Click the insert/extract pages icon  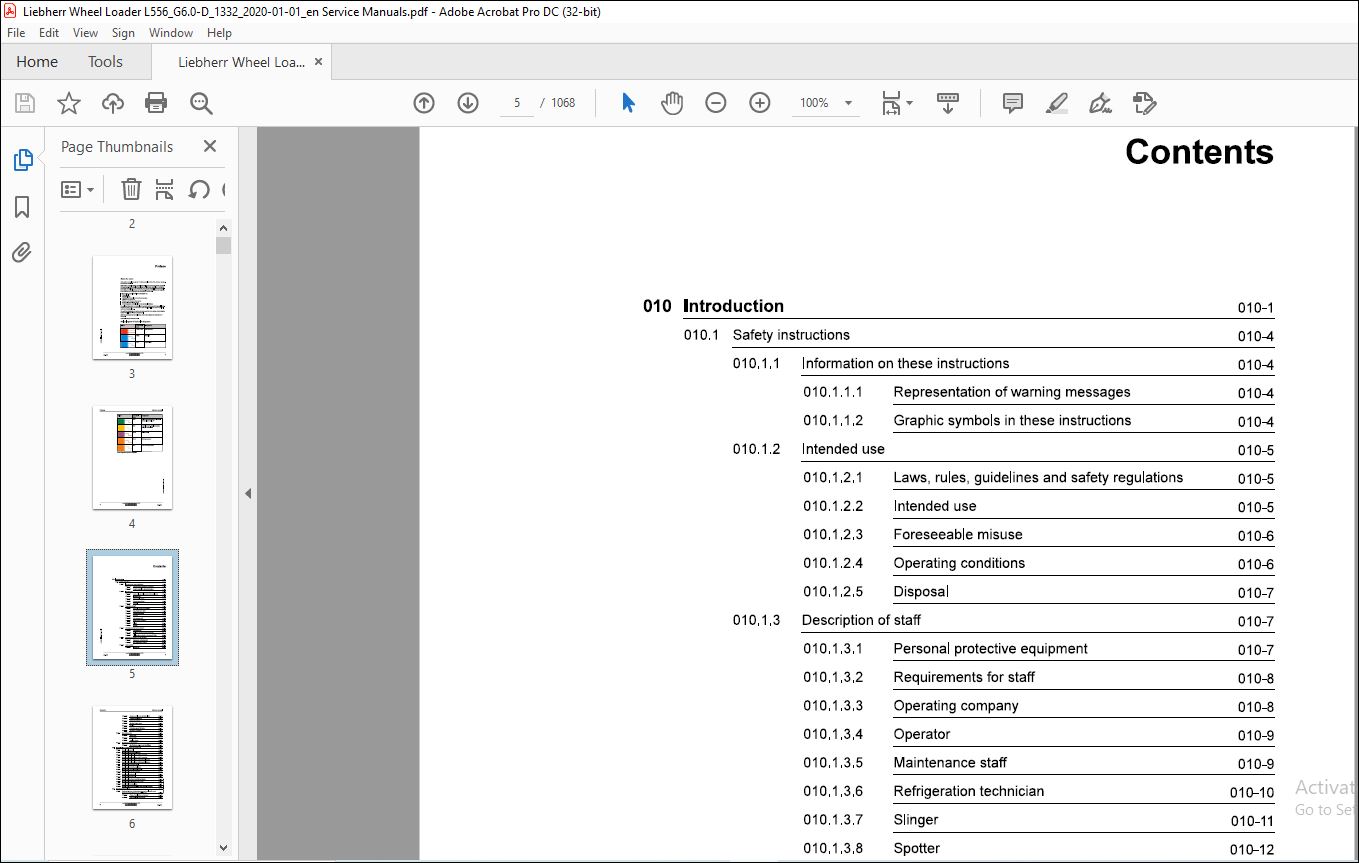pos(165,189)
